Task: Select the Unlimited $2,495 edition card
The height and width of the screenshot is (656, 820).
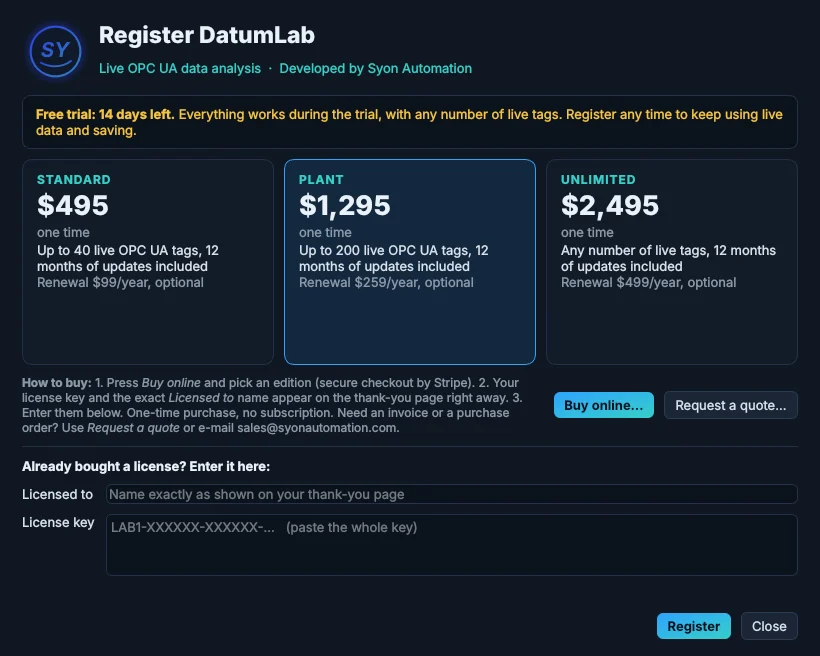Action: (x=672, y=262)
